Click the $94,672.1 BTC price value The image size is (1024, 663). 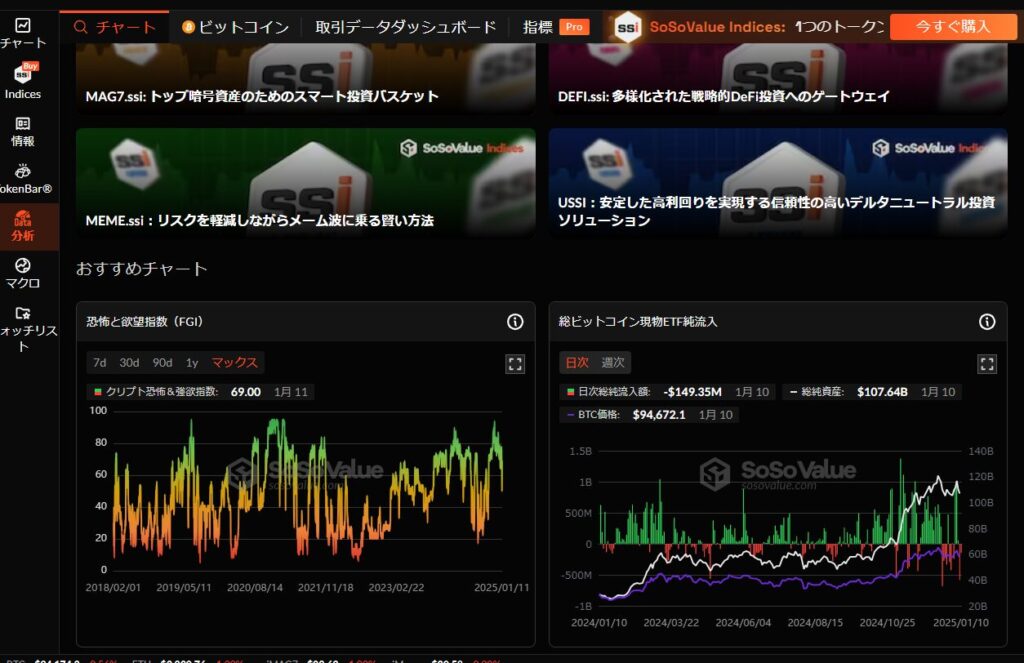coord(659,415)
